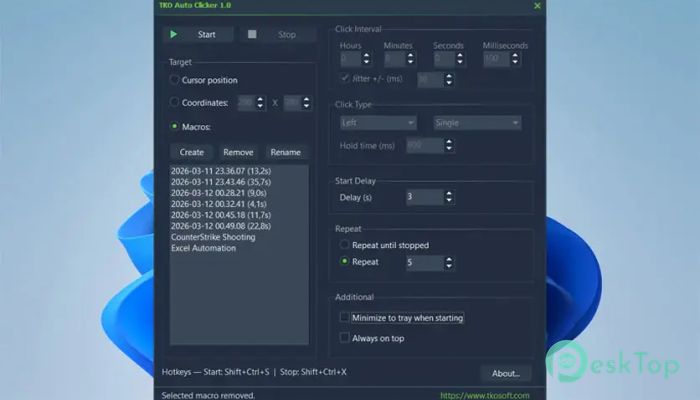Viewport: 700px width, 400px height.
Task: Click the Y coordinate input field
Action: [292, 103]
